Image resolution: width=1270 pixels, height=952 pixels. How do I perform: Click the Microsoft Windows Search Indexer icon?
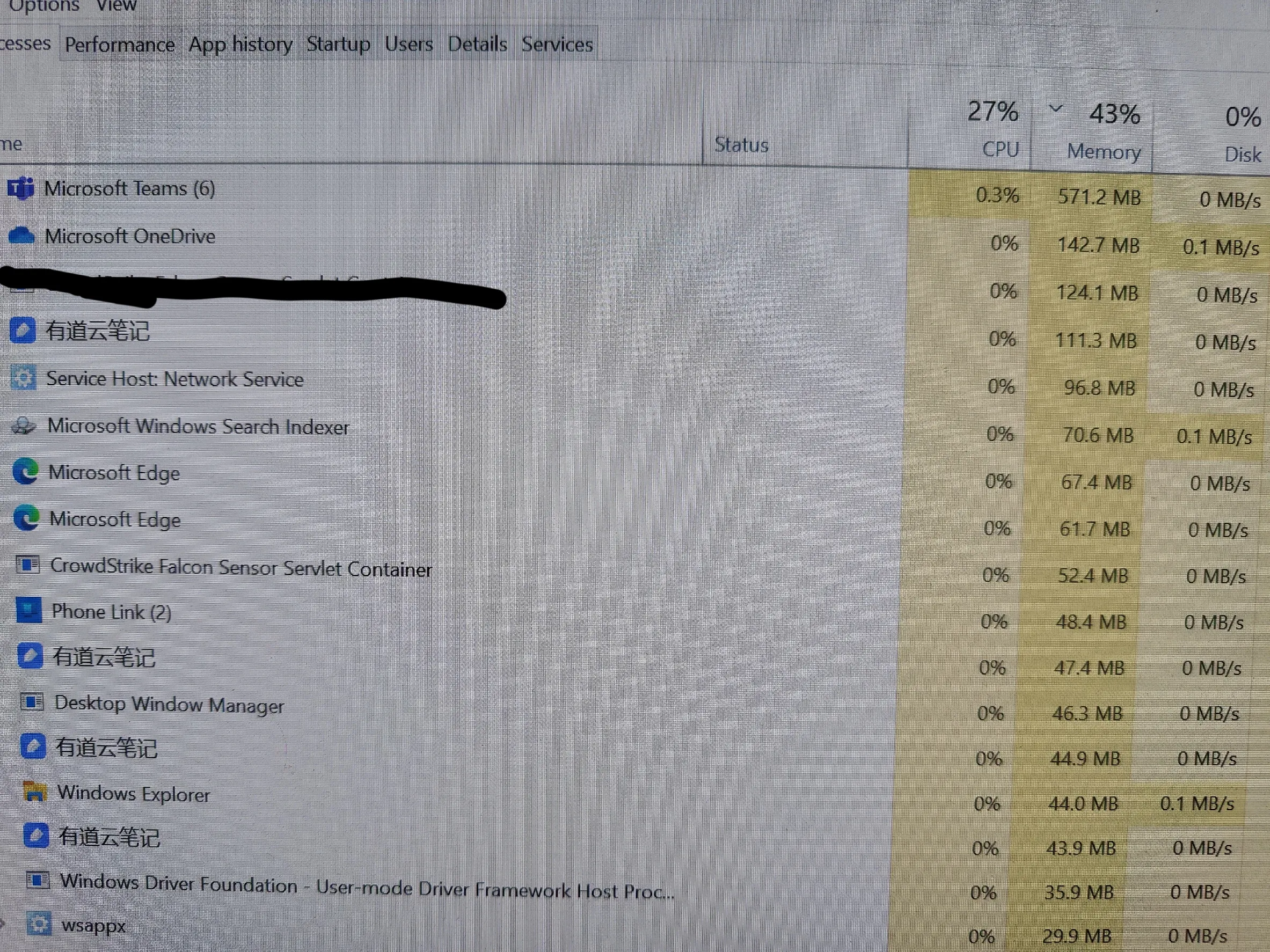(24, 426)
